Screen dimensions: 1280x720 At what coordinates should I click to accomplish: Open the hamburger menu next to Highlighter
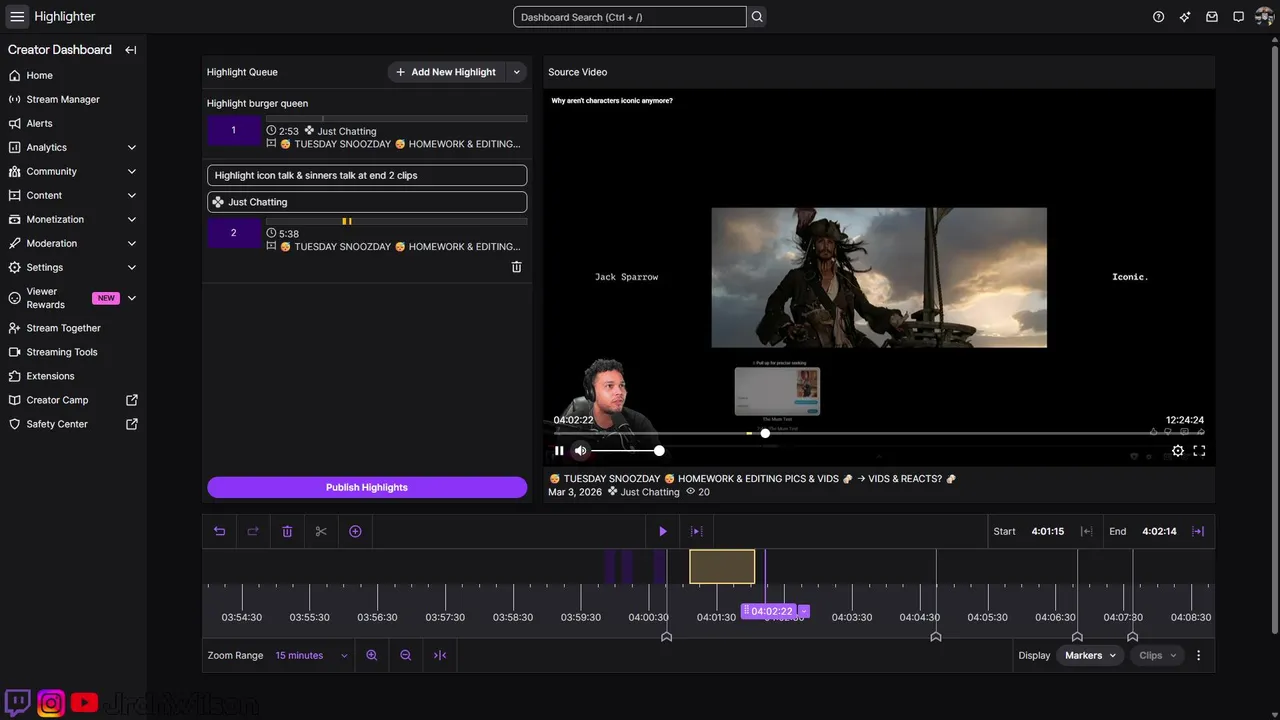coord(17,16)
